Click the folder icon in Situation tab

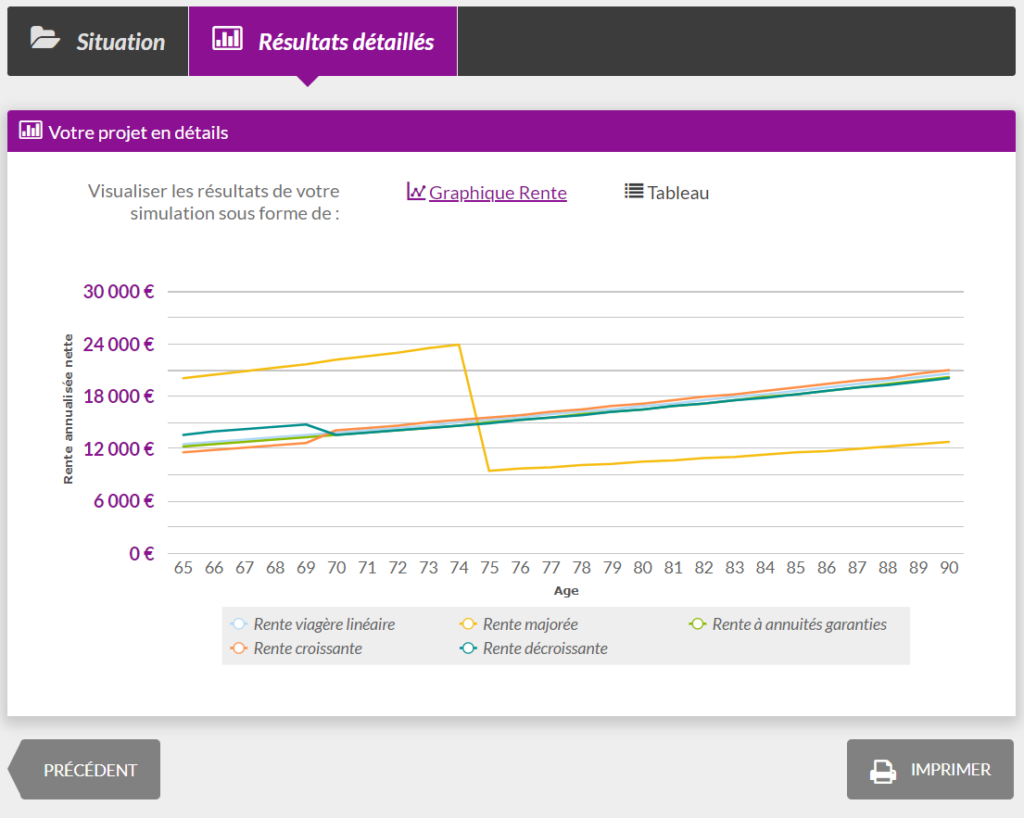[45, 39]
